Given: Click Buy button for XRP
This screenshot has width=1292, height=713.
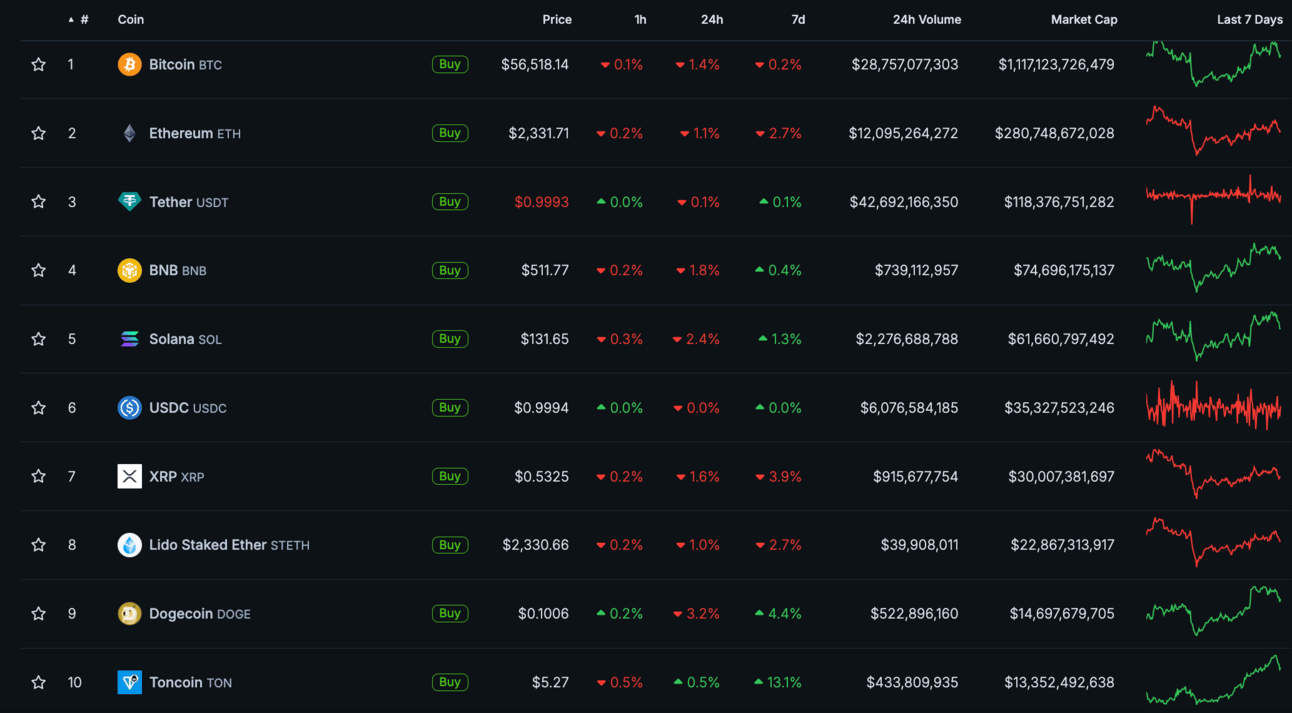Looking at the screenshot, I should coord(450,476).
